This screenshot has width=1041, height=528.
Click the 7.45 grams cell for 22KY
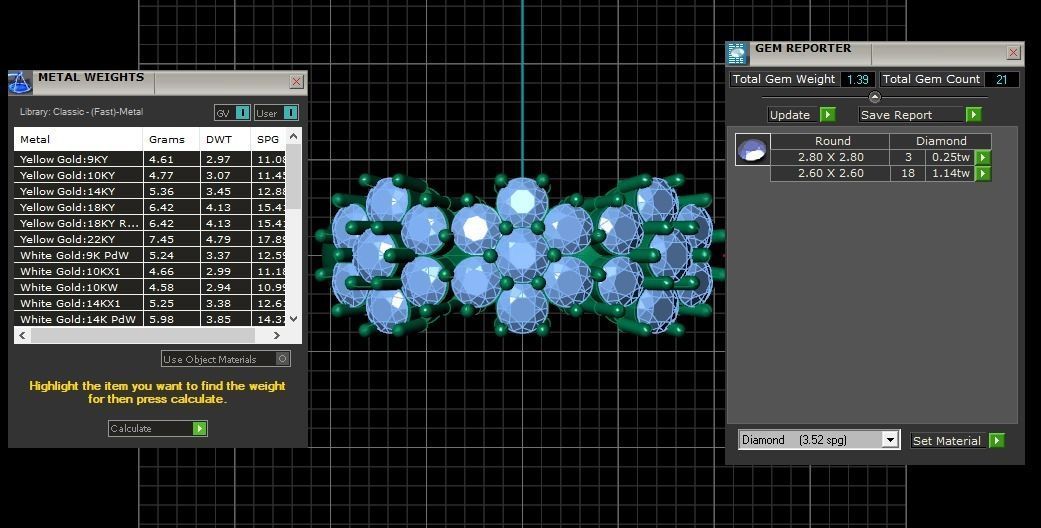tap(171, 239)
